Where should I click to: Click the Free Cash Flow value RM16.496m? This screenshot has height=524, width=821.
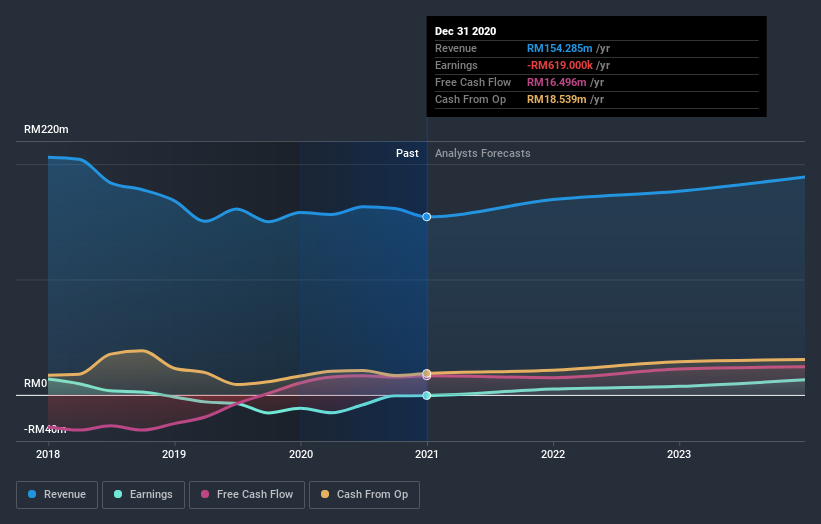click(x=557, y=82)
